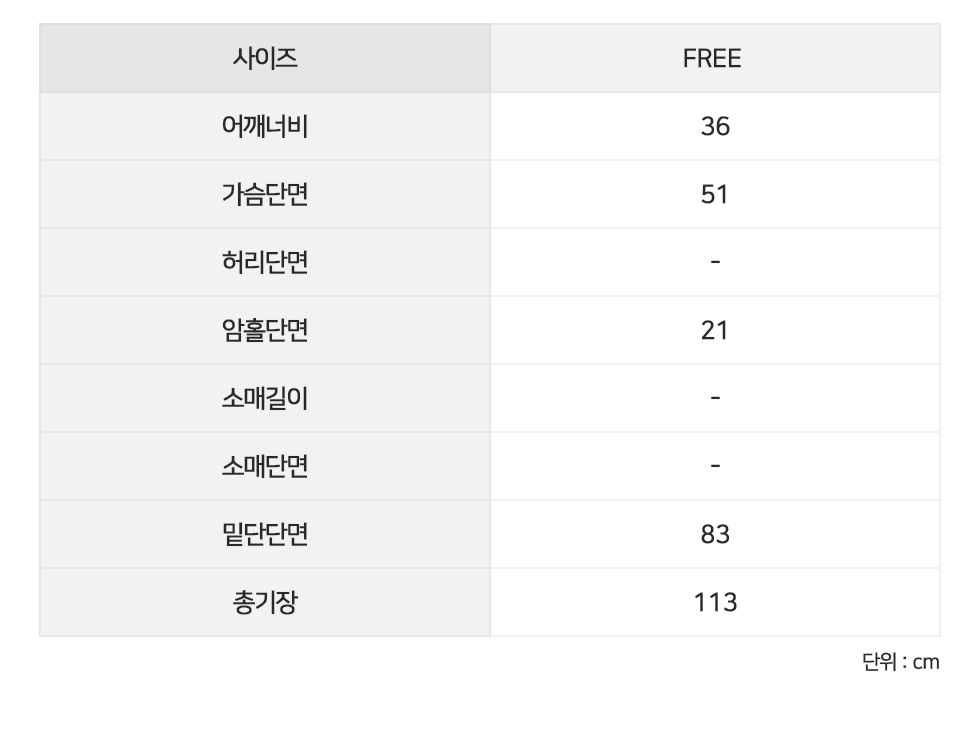Select the FREE size column header

tap(715, 58)
